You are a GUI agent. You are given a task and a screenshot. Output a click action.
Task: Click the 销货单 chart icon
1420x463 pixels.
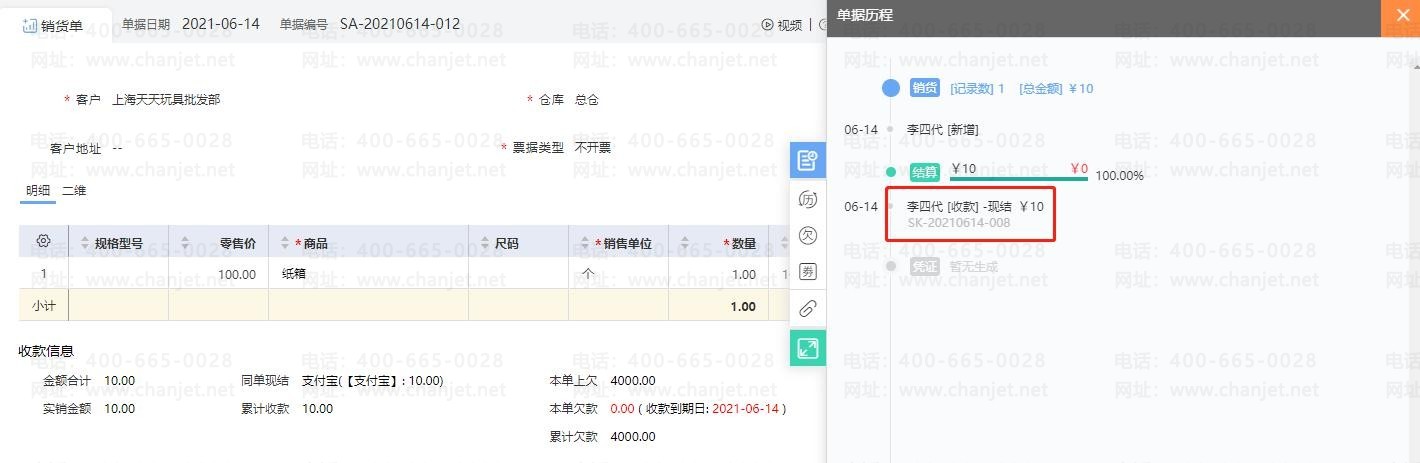tap(30, 25)
